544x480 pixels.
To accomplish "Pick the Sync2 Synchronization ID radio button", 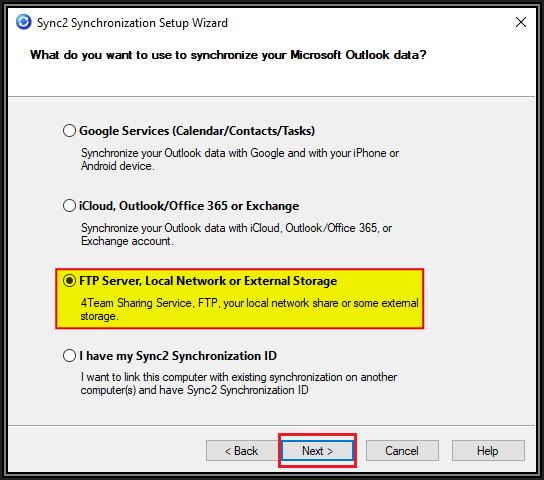I will coord(69,355).
